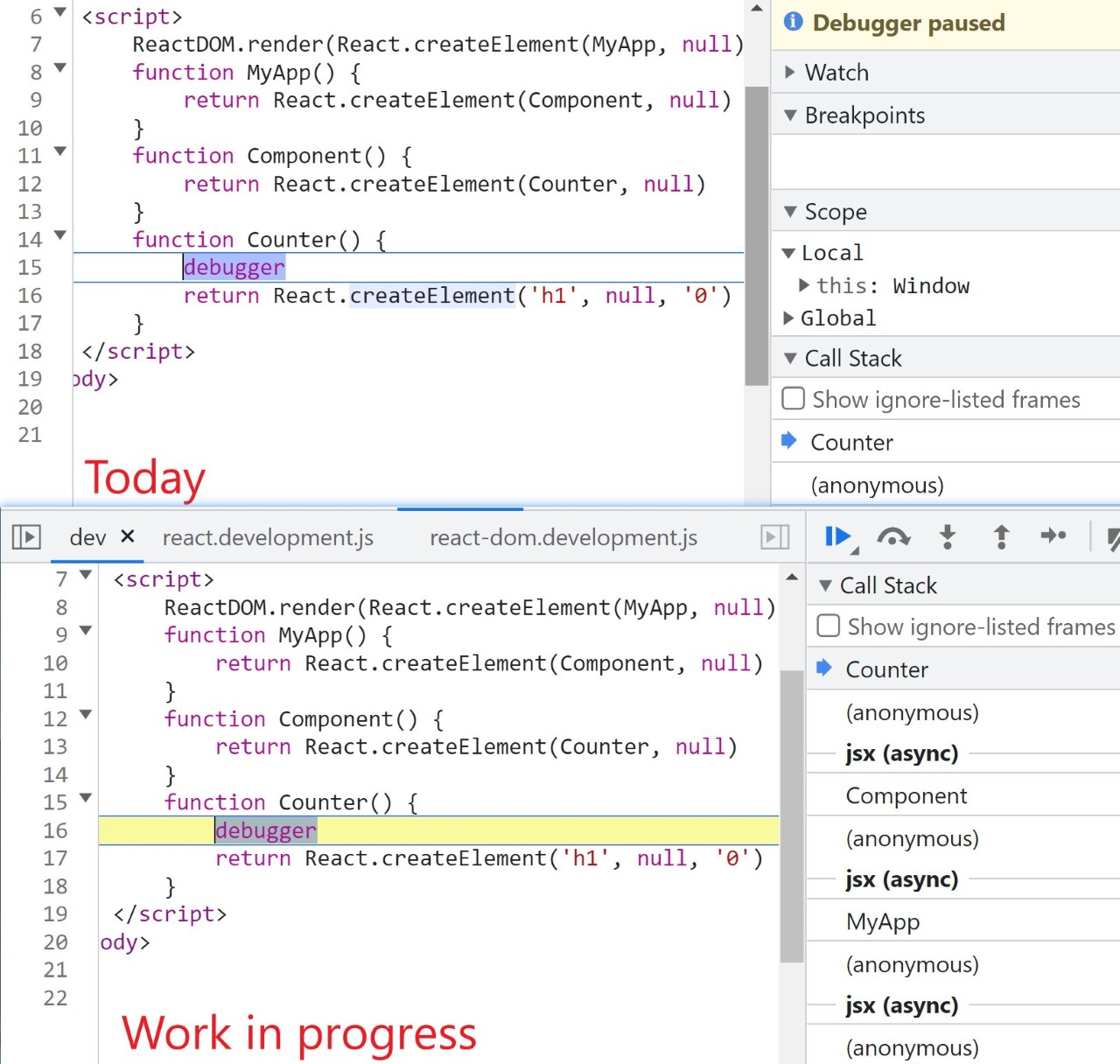Screen dimensions: 1120x1064
Task: Expand the Global scope
Action: 788,318
